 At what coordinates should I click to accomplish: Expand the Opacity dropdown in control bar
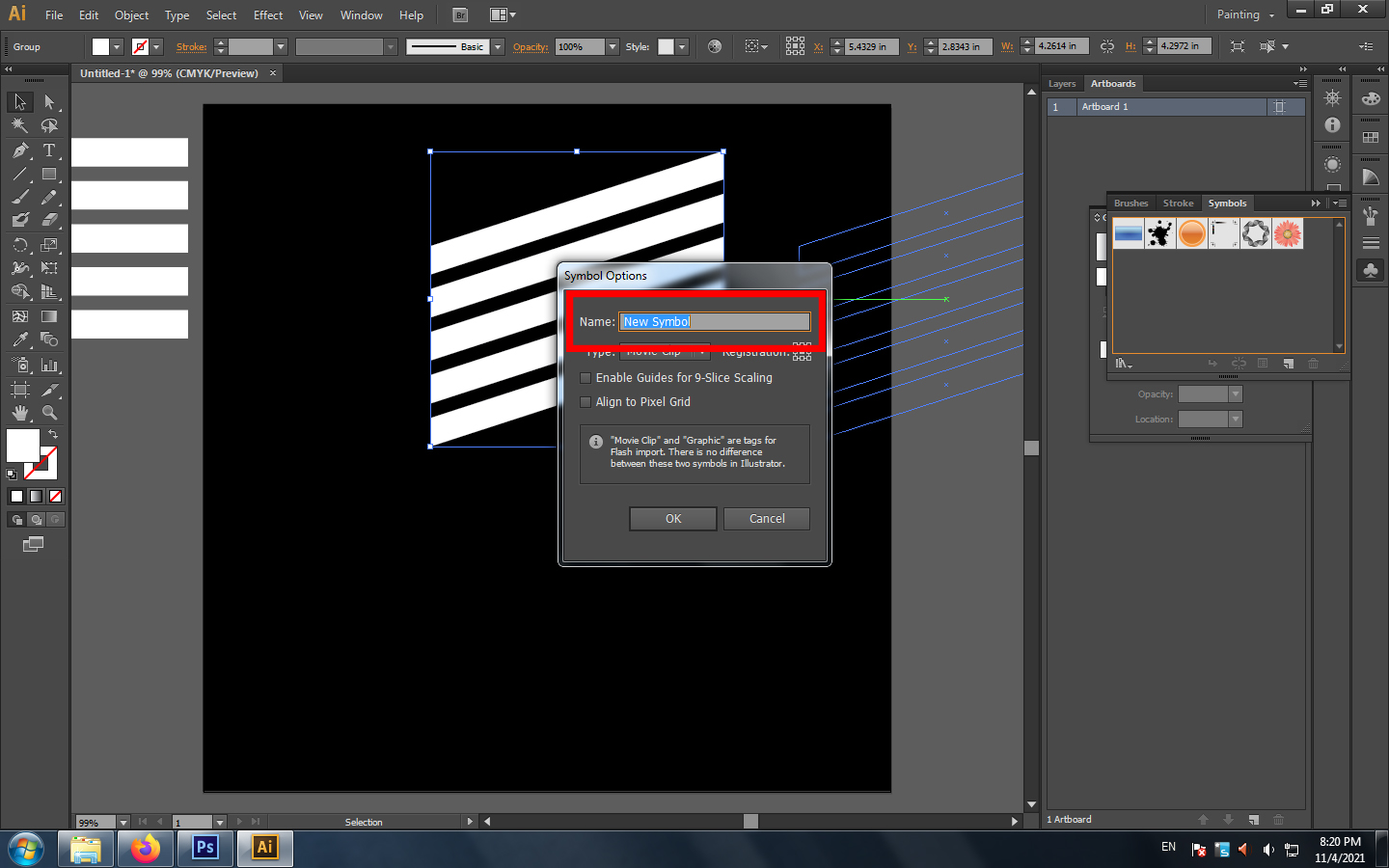click(x=612, y=46)
